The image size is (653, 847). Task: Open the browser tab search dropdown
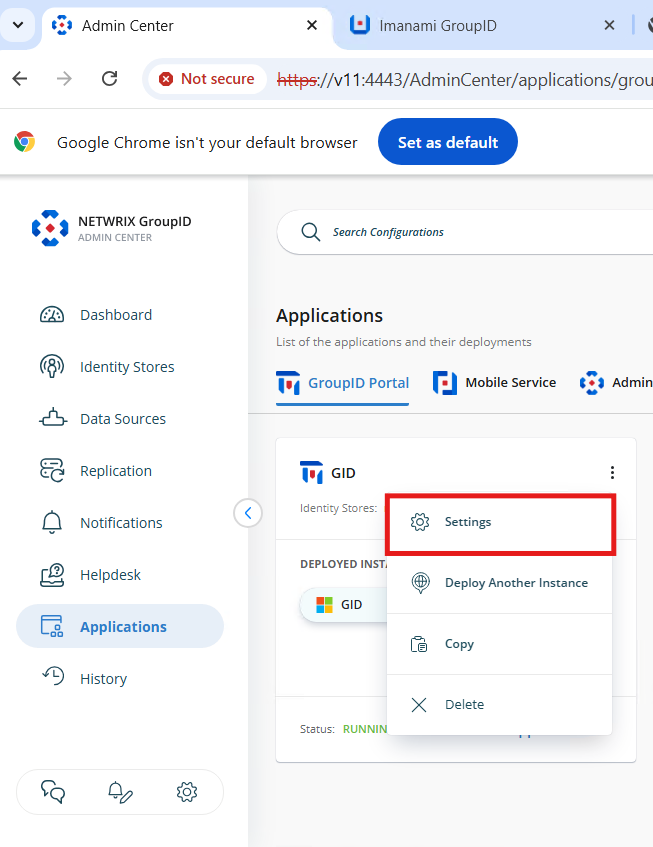click(18, 25)
